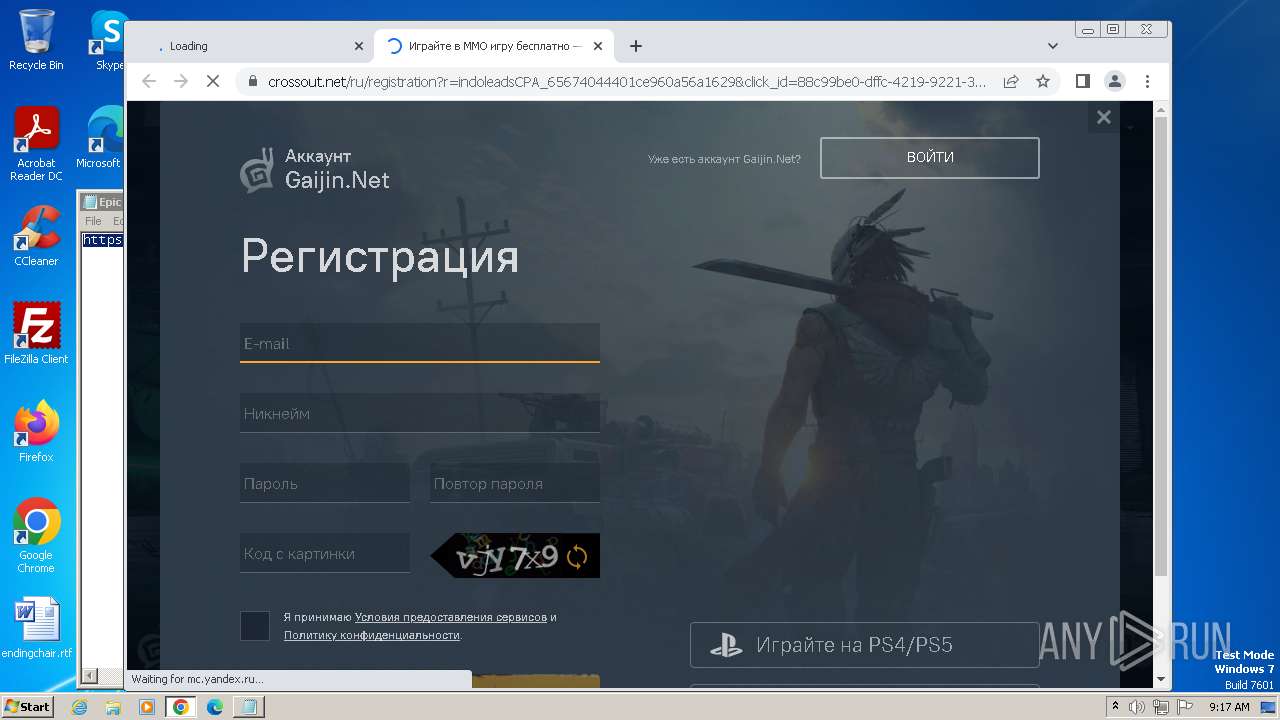Click the Notepad taskbar icon
Image resolution: width=1280 pixels, height=720 pixels.
pyautogui.click(x=249, y=707)
